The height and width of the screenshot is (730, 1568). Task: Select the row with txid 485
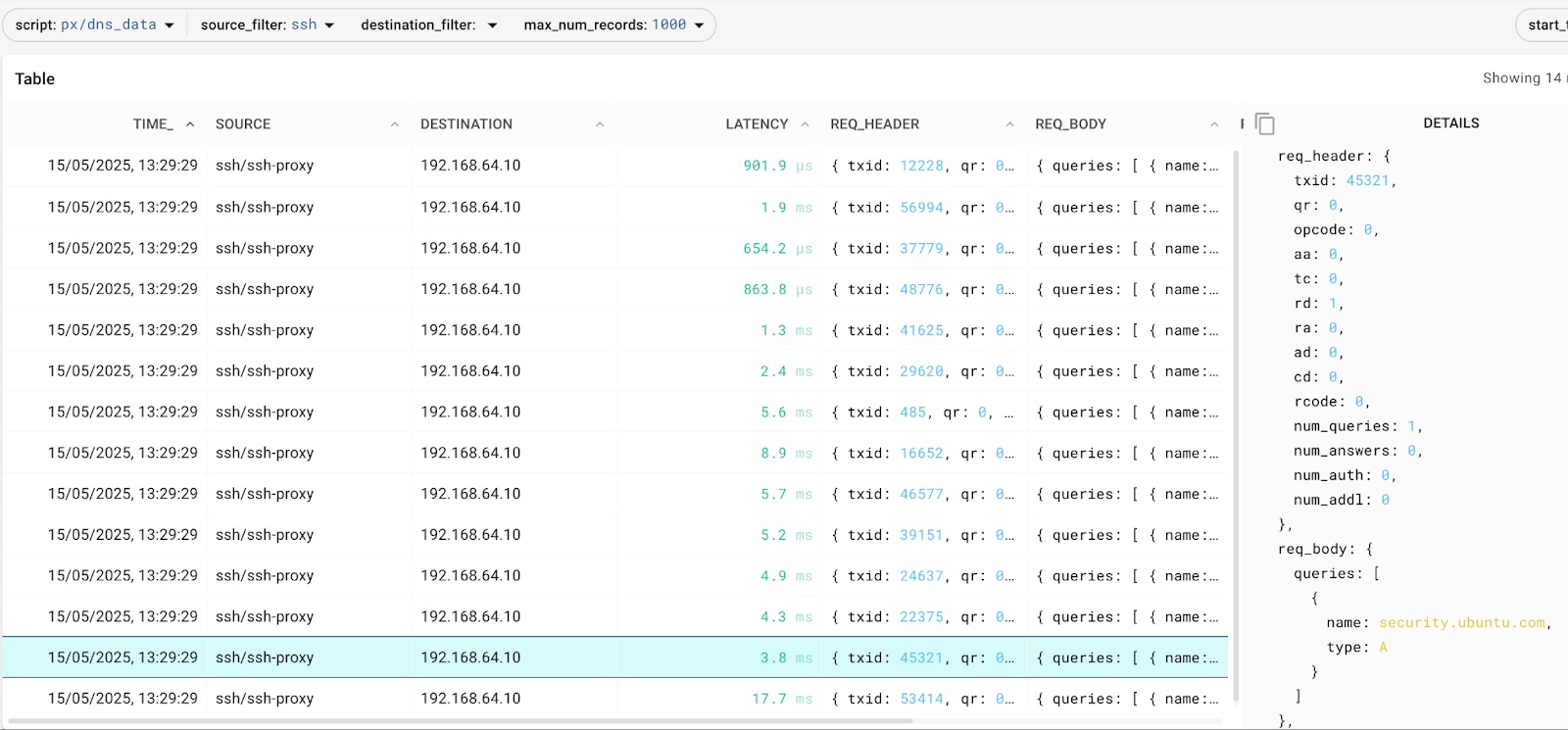tap(614, 413)
